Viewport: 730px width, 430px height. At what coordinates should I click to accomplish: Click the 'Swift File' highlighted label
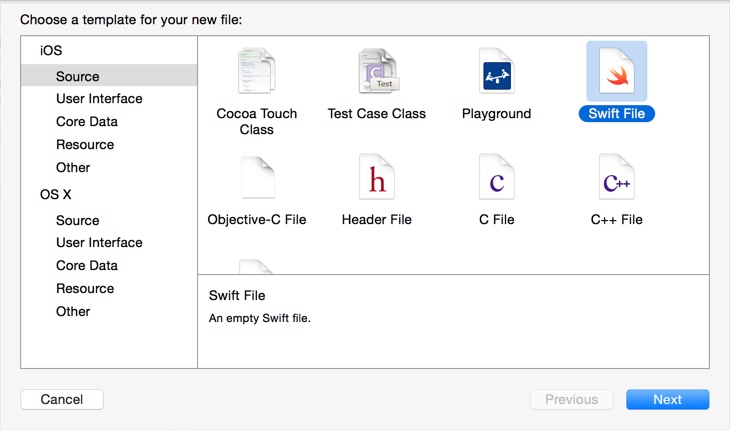[616, 114]
